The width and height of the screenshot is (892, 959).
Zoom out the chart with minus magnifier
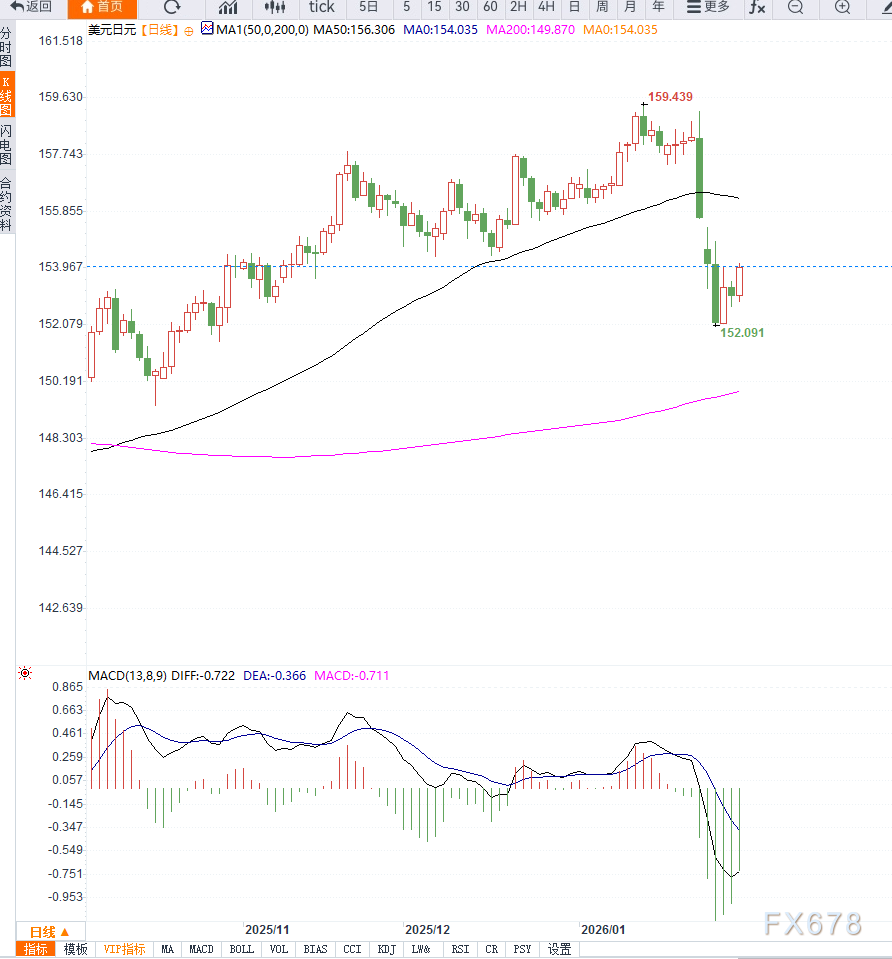[795, 7]
